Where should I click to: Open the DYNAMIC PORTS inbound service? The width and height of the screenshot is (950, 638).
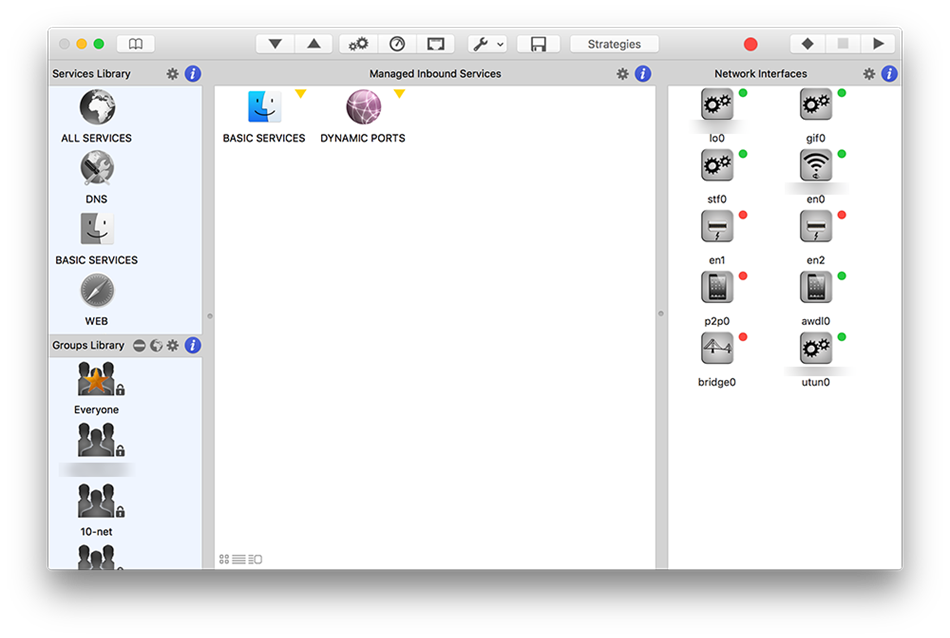click(x=363, y=108)
